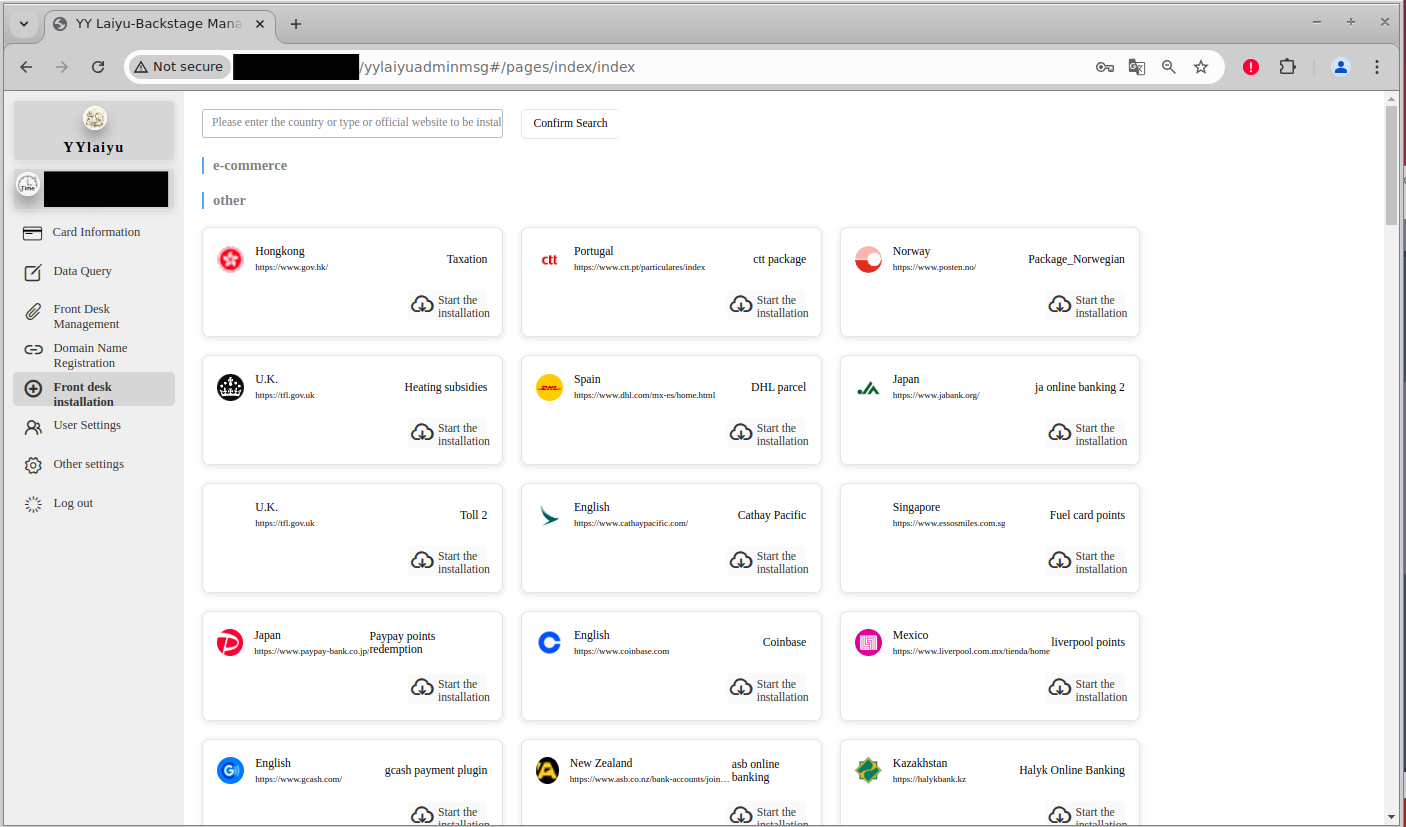
Task: Click the Other settings gear icon
Action: 33,465
